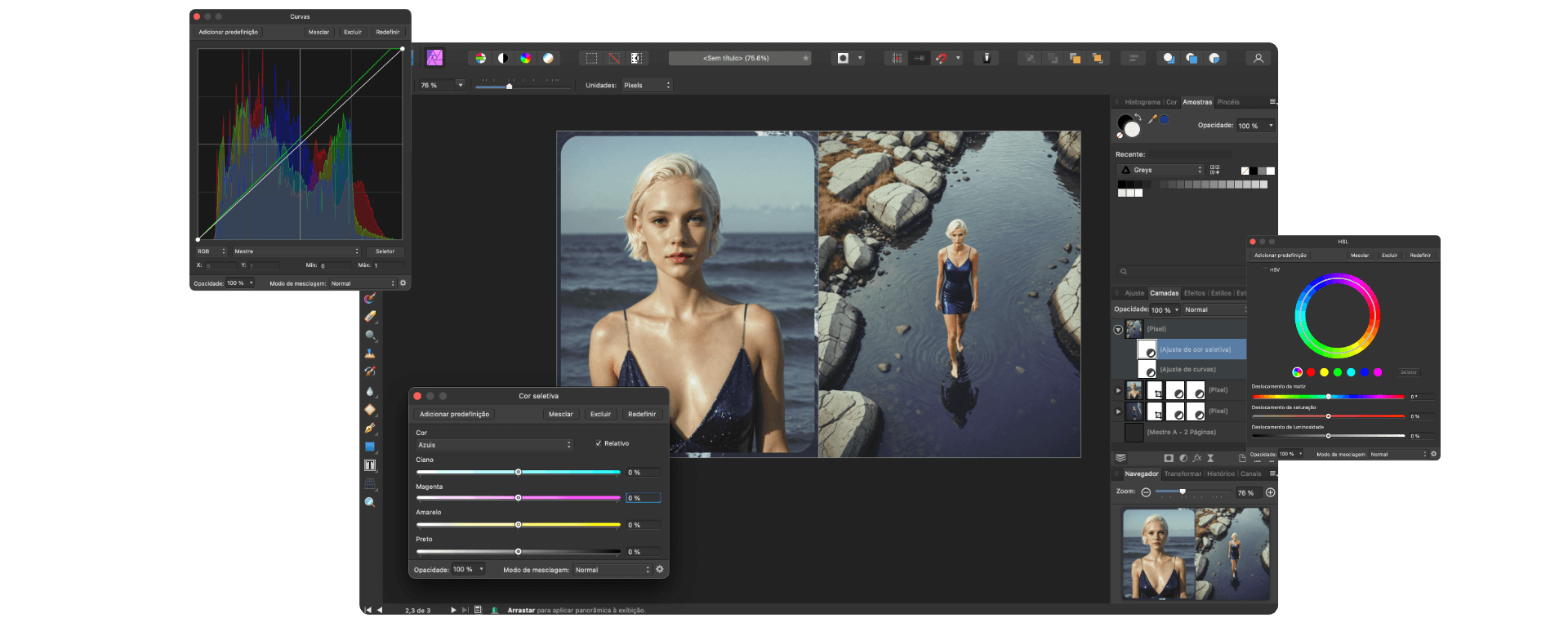The height and width of the screenshot is (627, 1568).
Task: Click the fx layer effects icon
Action: 1197,458
